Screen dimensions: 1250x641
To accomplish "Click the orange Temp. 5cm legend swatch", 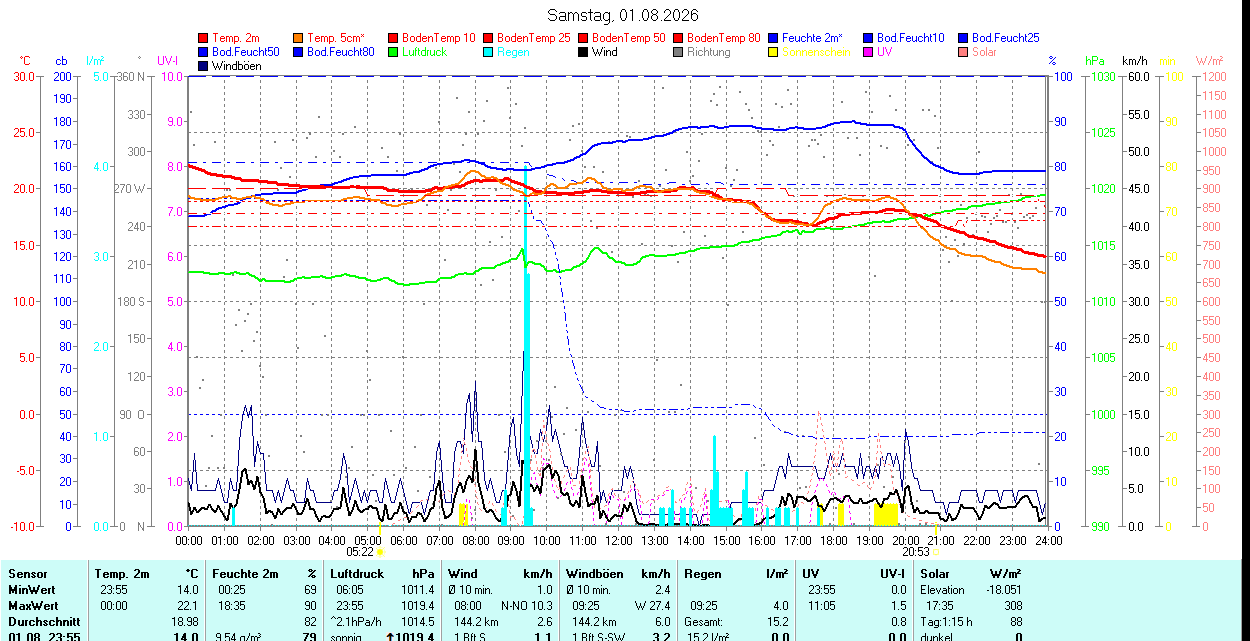I will (298, 37).
